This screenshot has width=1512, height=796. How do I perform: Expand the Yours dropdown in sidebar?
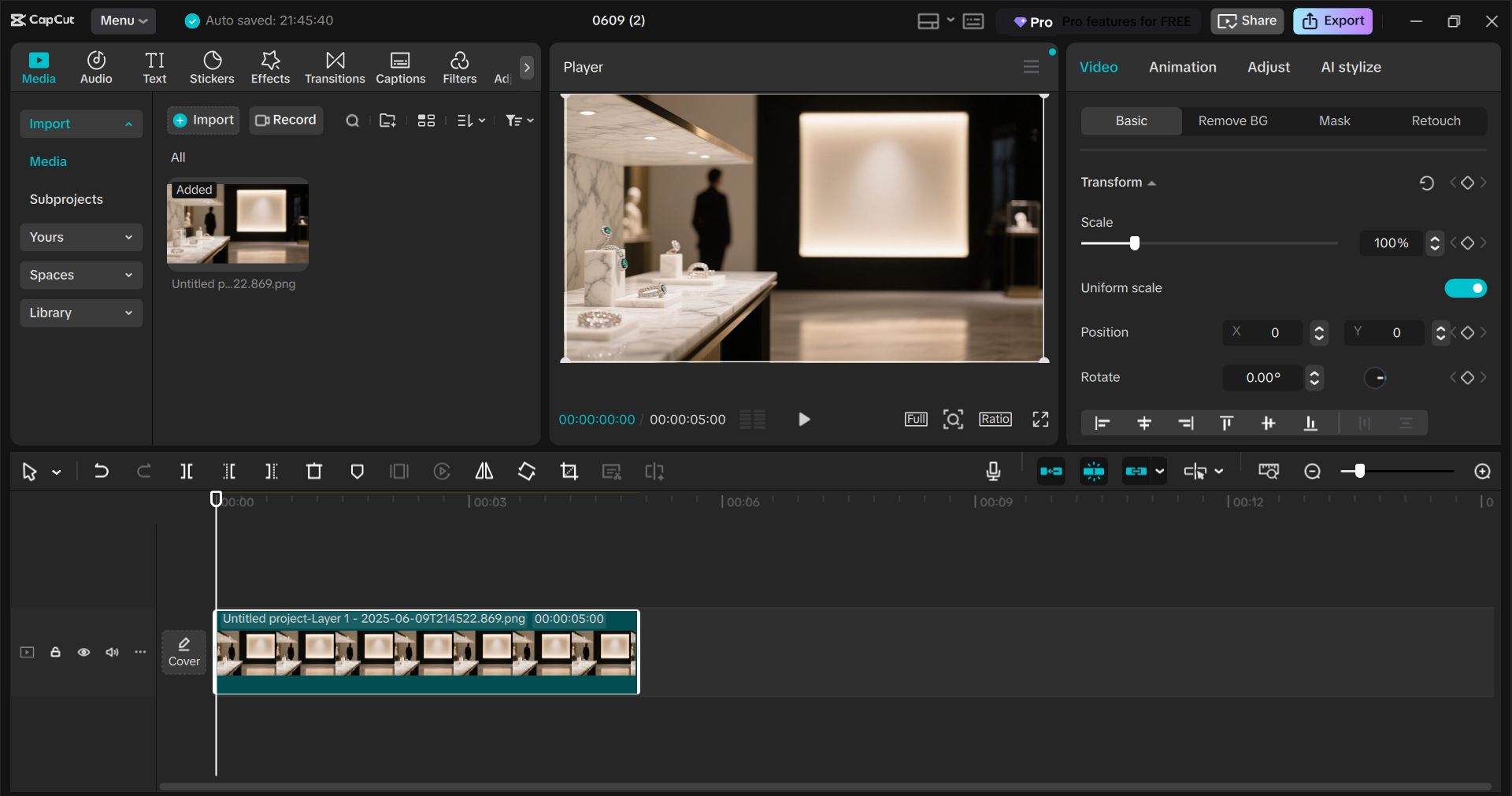click(81, 237)
